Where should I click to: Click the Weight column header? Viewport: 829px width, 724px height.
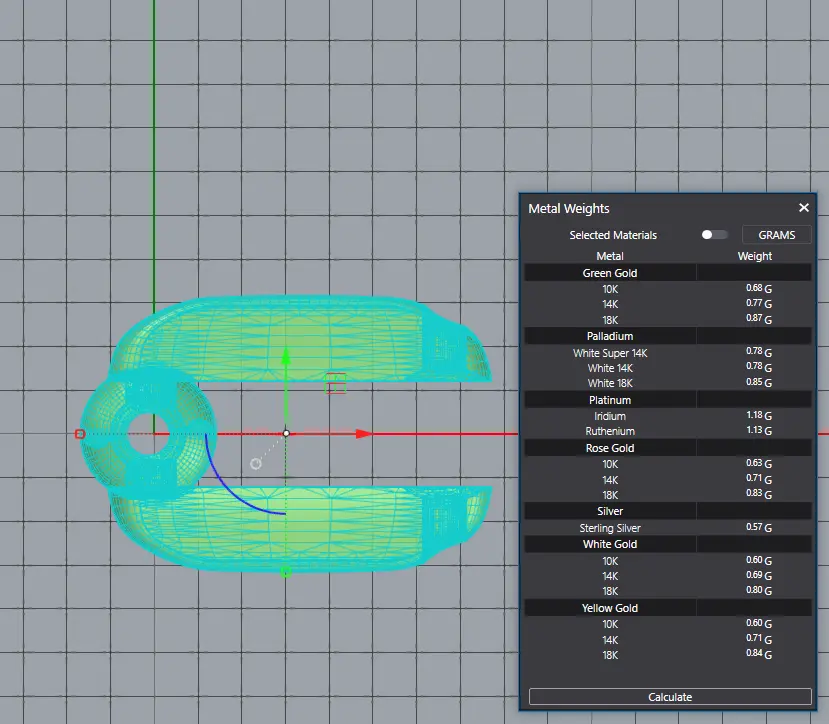coord(754,256)
